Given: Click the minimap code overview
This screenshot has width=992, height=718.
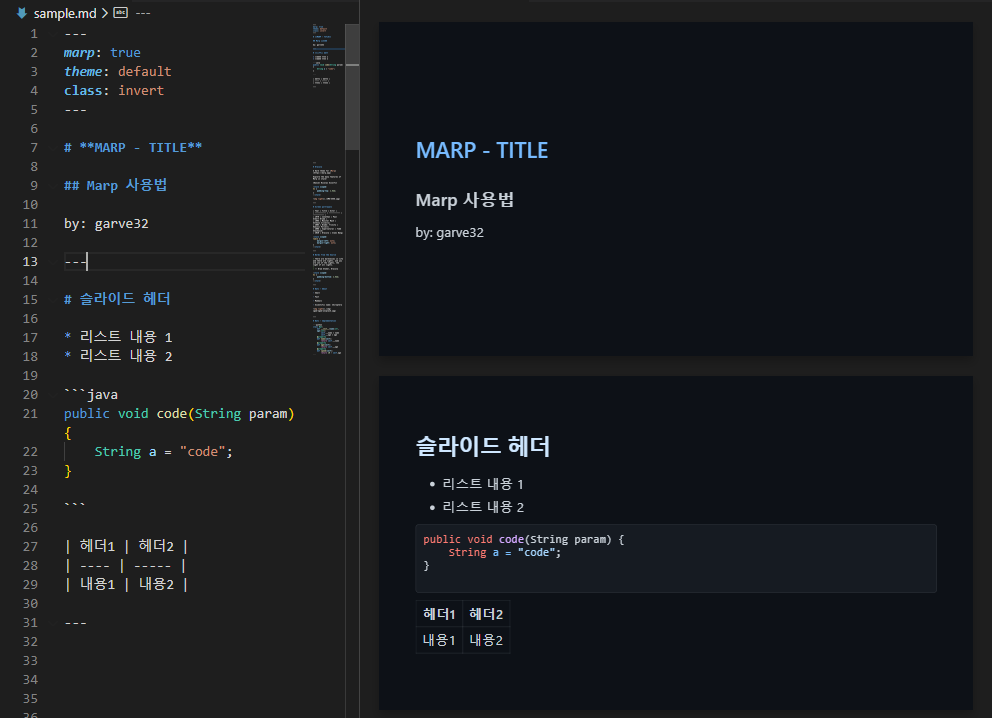Looking at the screenshot, I should coord(328,190).
